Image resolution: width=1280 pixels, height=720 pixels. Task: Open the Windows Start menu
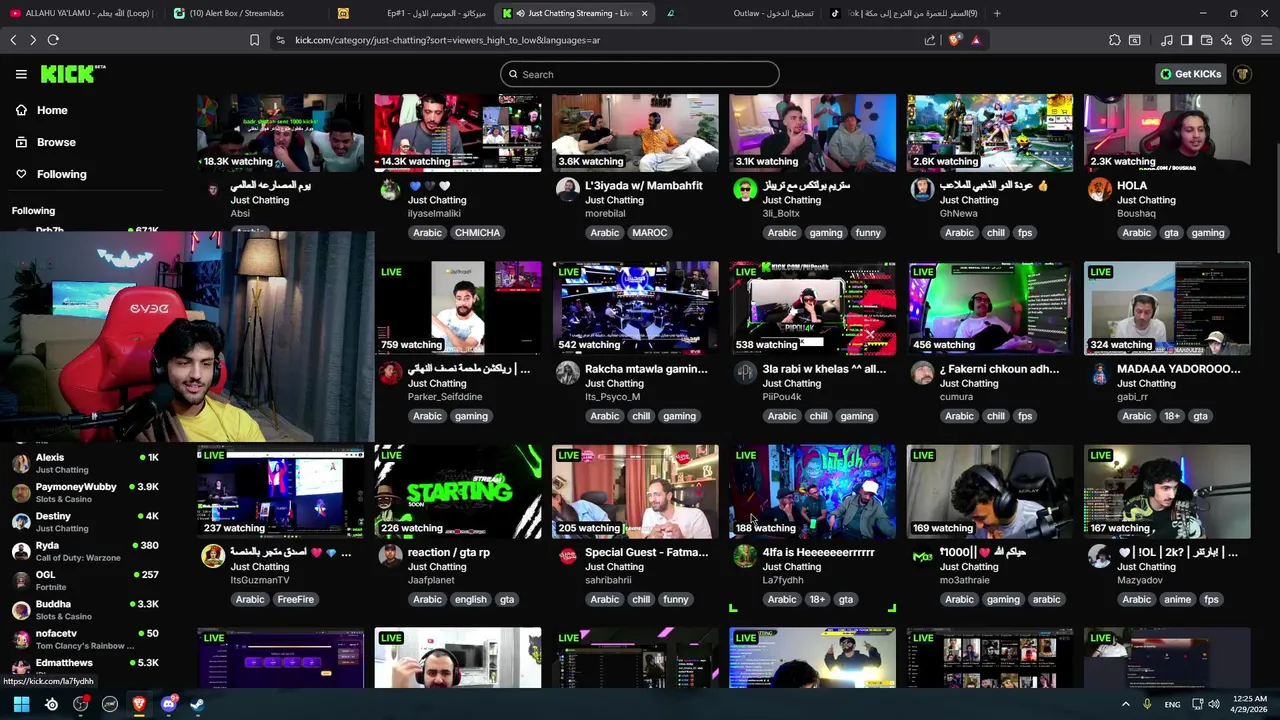click(x=21, y=704)
